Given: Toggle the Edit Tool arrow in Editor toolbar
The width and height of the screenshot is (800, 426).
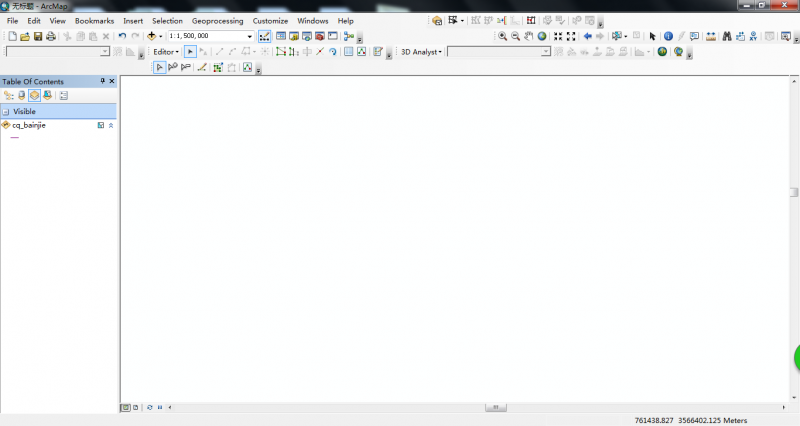Looking at the screenshot, I should pyautogui.click(x=190, y=52).
